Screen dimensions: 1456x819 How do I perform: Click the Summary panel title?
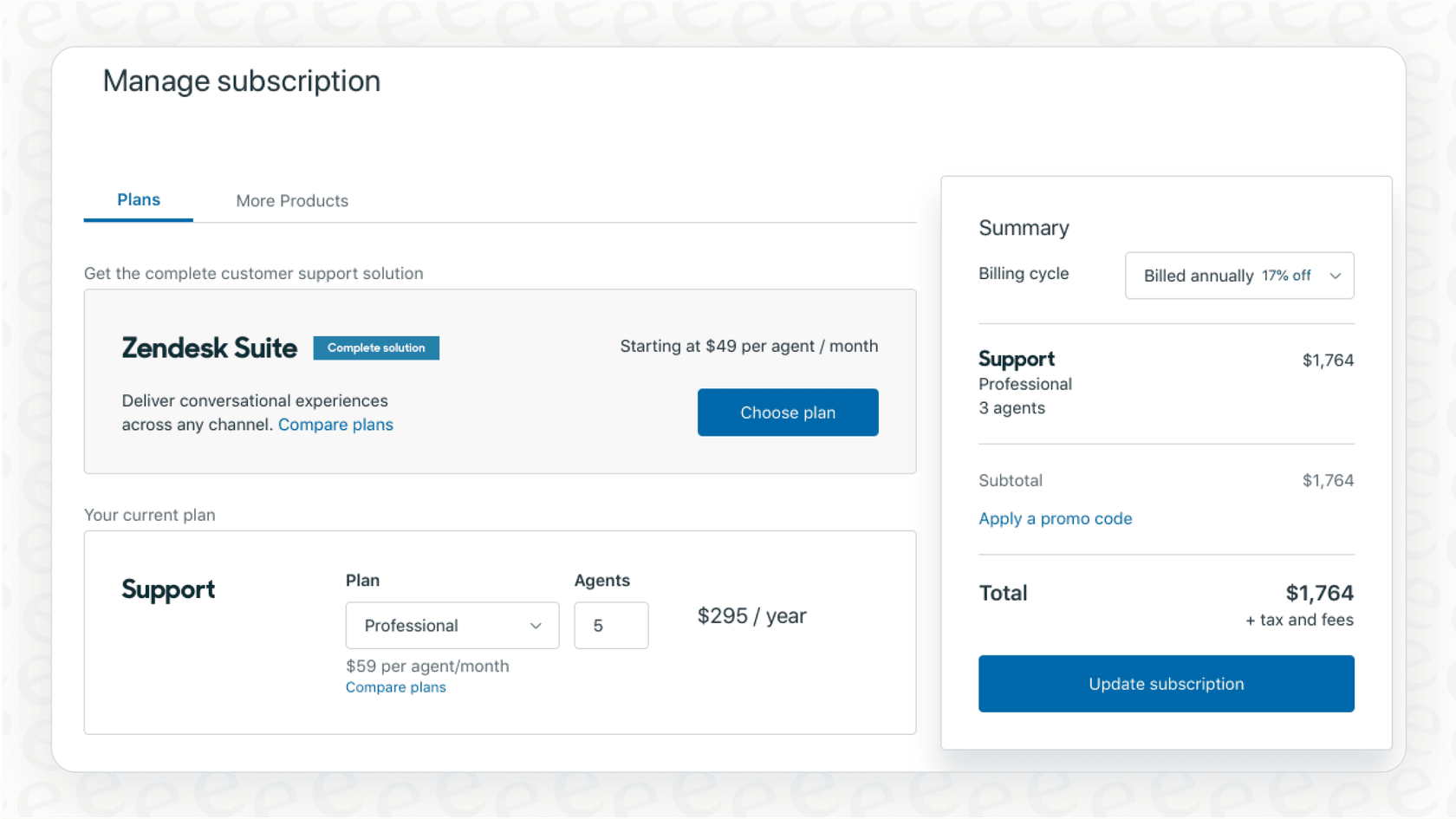[1024, 227]
